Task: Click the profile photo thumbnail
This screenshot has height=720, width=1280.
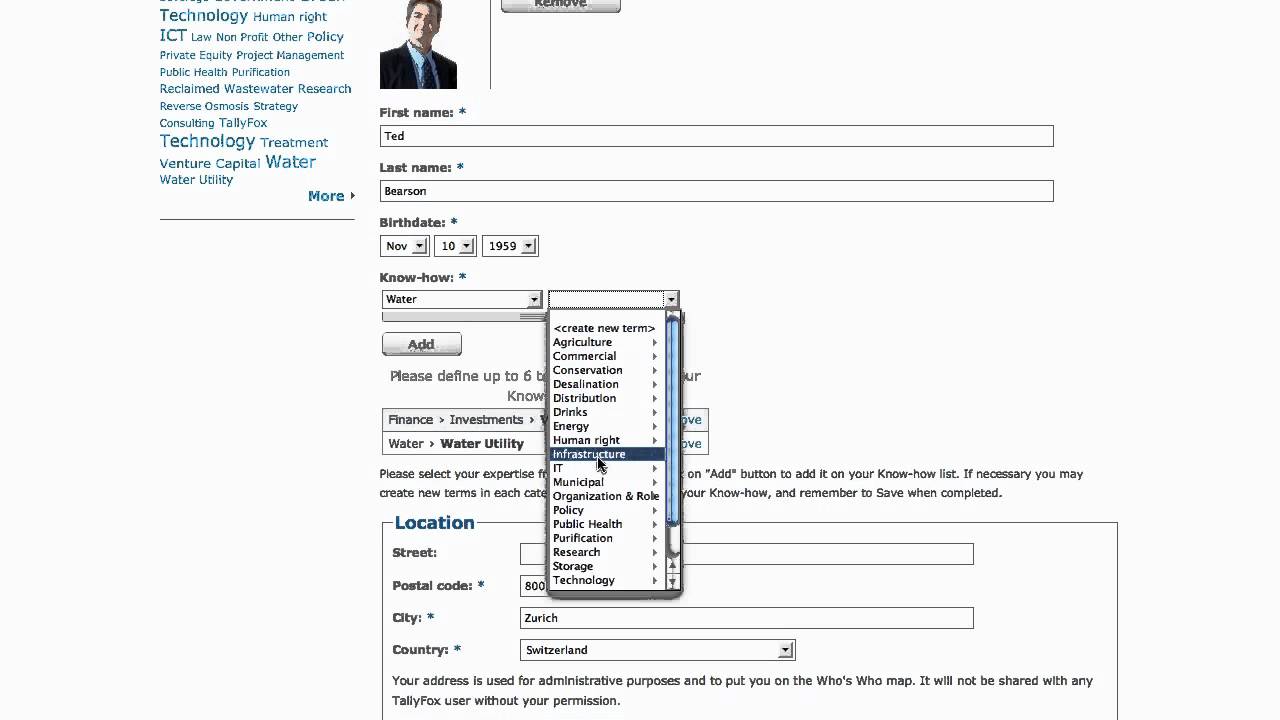Action: point(418,44)
